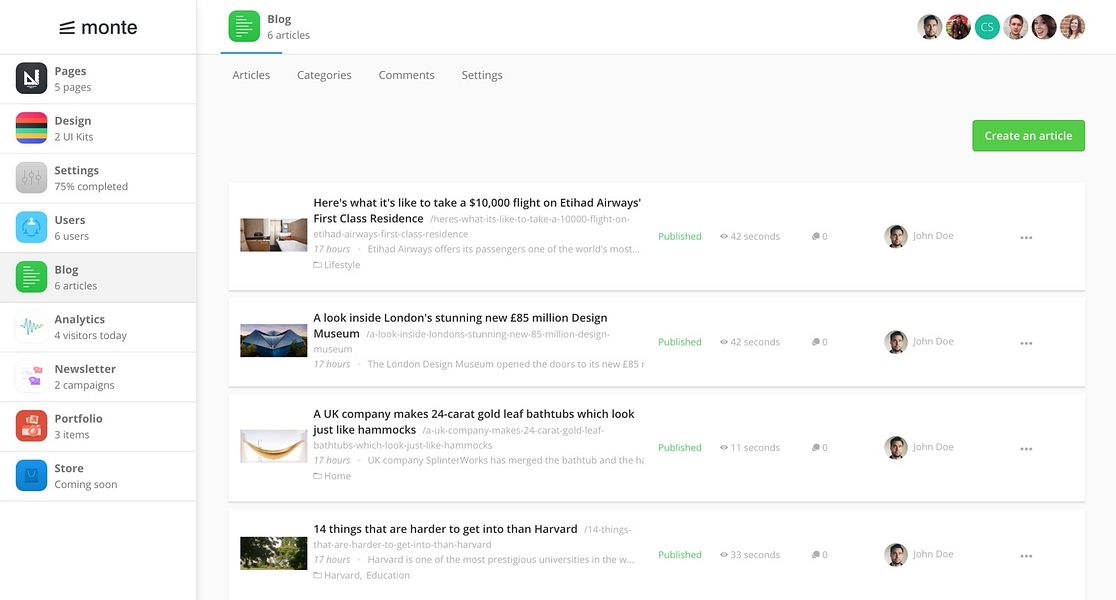
Task: Open more options for Design Museum article
Action: point(1026,343)
